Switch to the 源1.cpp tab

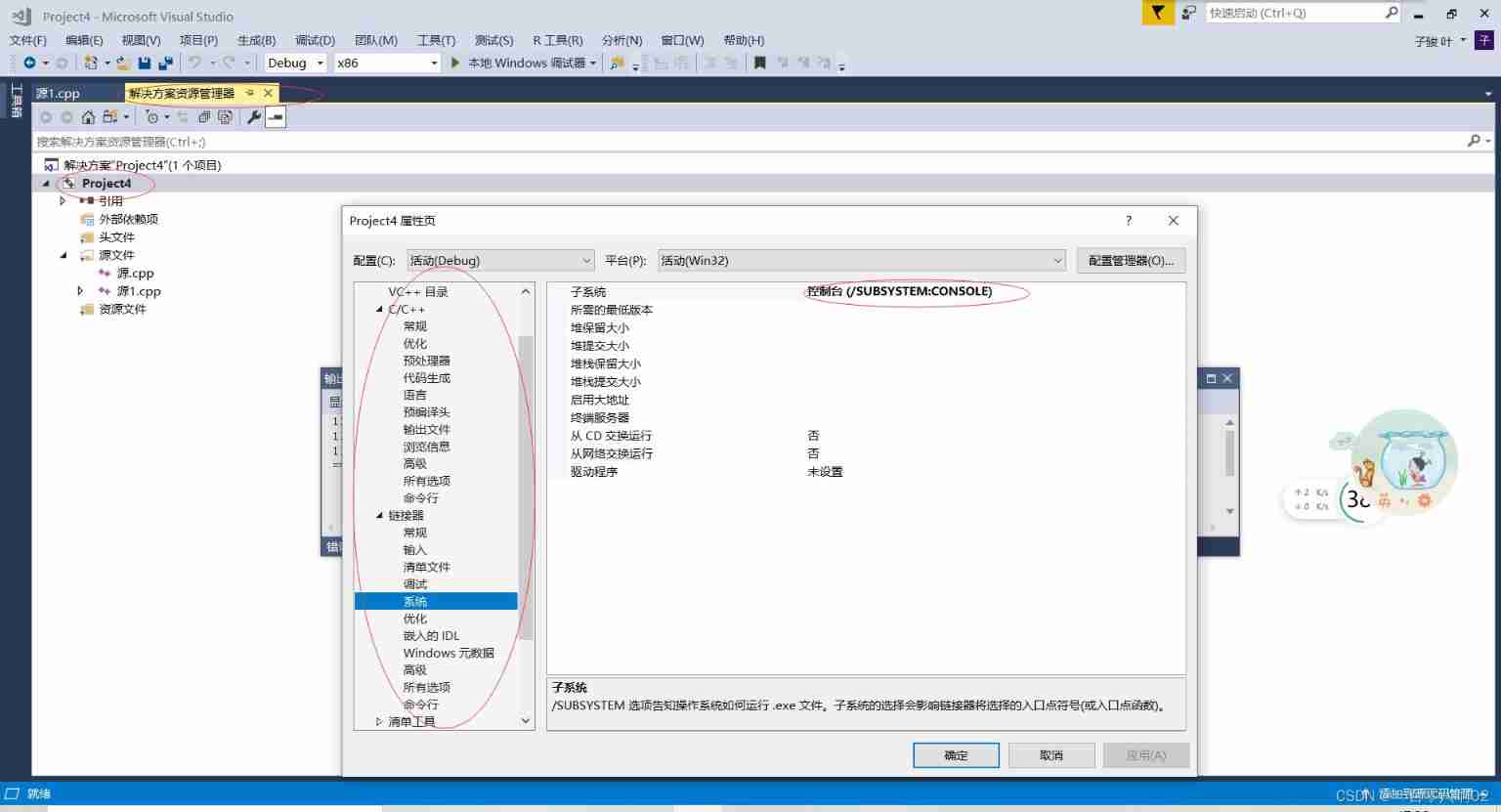[57, 94]
